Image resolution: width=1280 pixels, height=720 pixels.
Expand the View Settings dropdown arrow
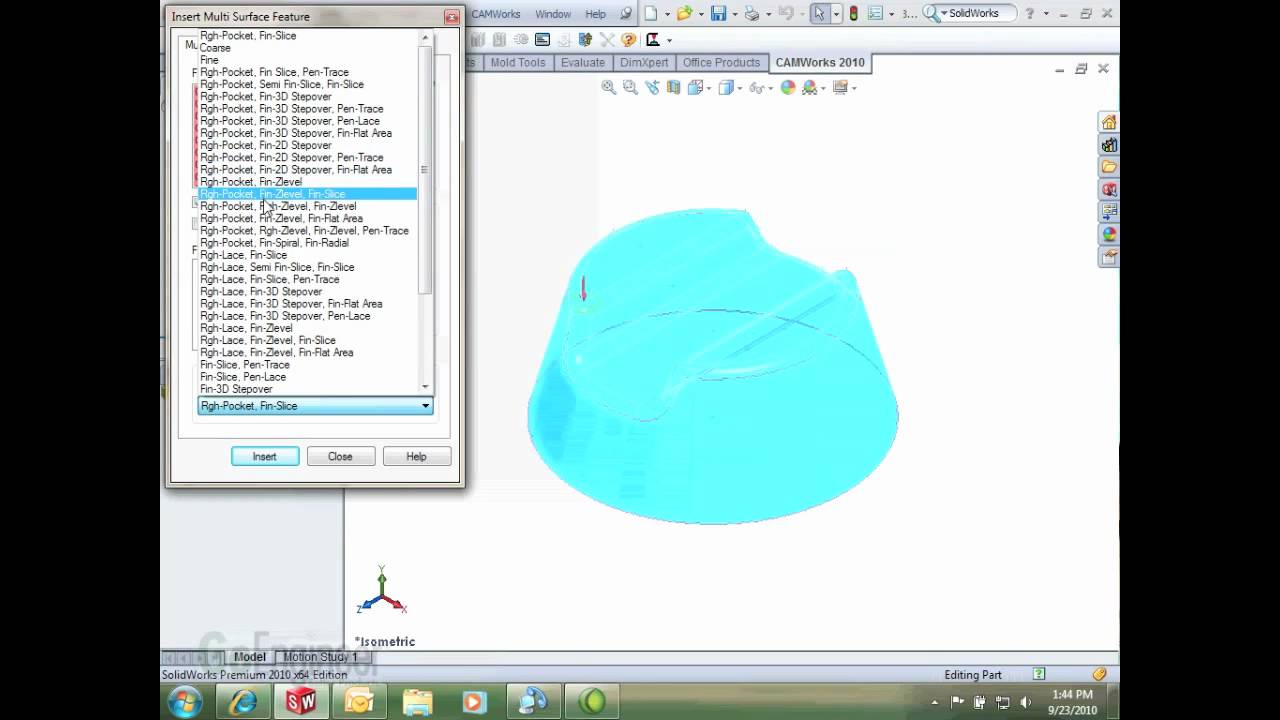pos(853,89)
